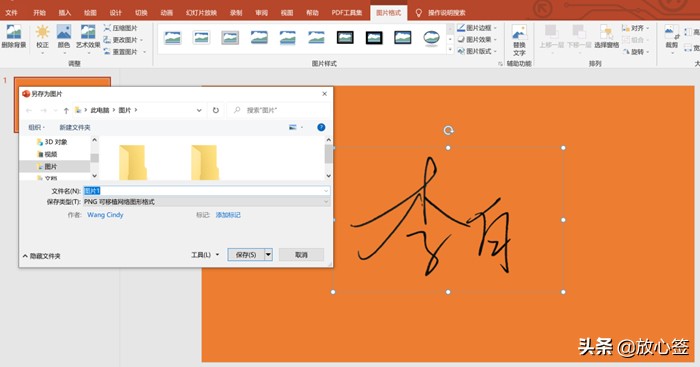Collapse with 隐藏文件夹 (Hide Folders)

click(x=42, y=256)
